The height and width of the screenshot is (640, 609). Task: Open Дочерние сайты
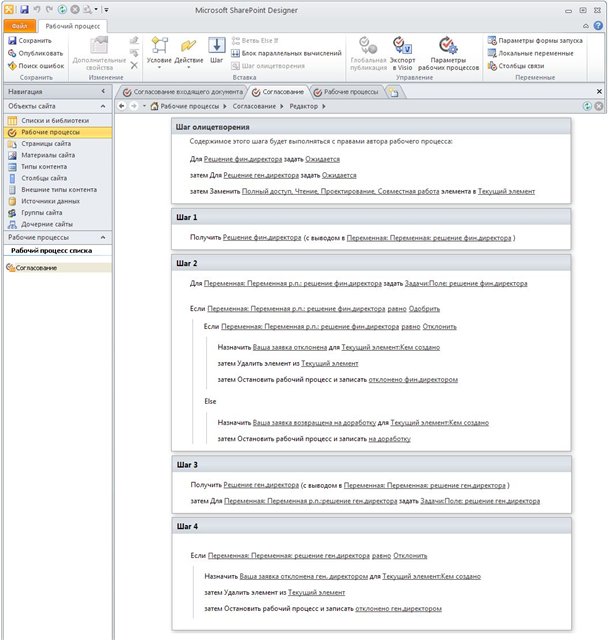(x=58, y=224)
